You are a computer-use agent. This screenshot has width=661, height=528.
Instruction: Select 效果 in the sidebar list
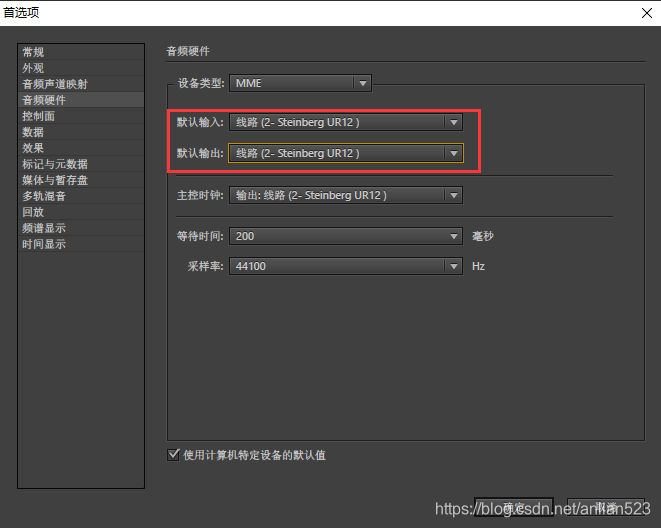(81, 148)
